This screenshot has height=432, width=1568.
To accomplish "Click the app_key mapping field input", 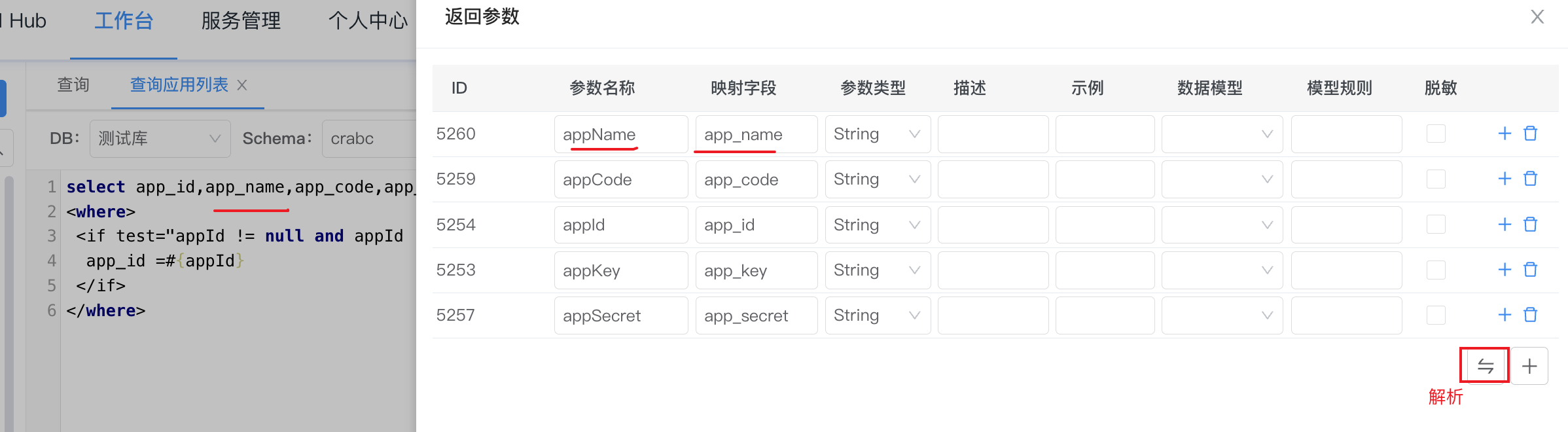I will point(756,270).
